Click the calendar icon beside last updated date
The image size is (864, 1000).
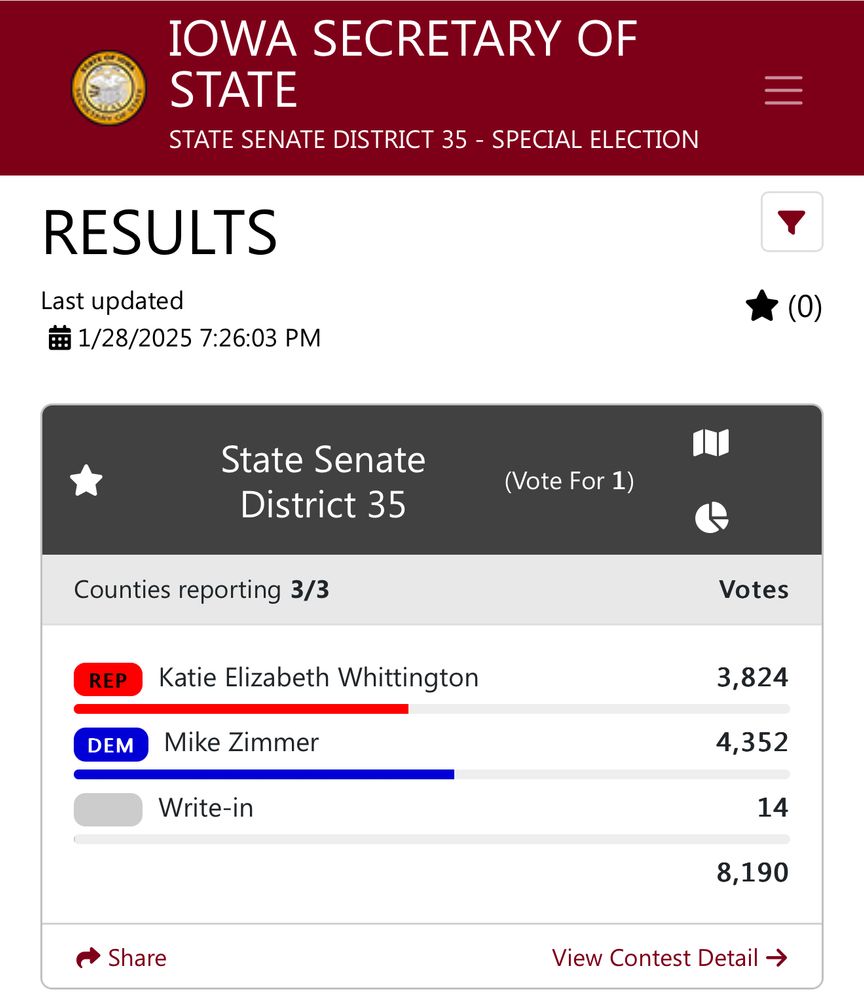60,338
